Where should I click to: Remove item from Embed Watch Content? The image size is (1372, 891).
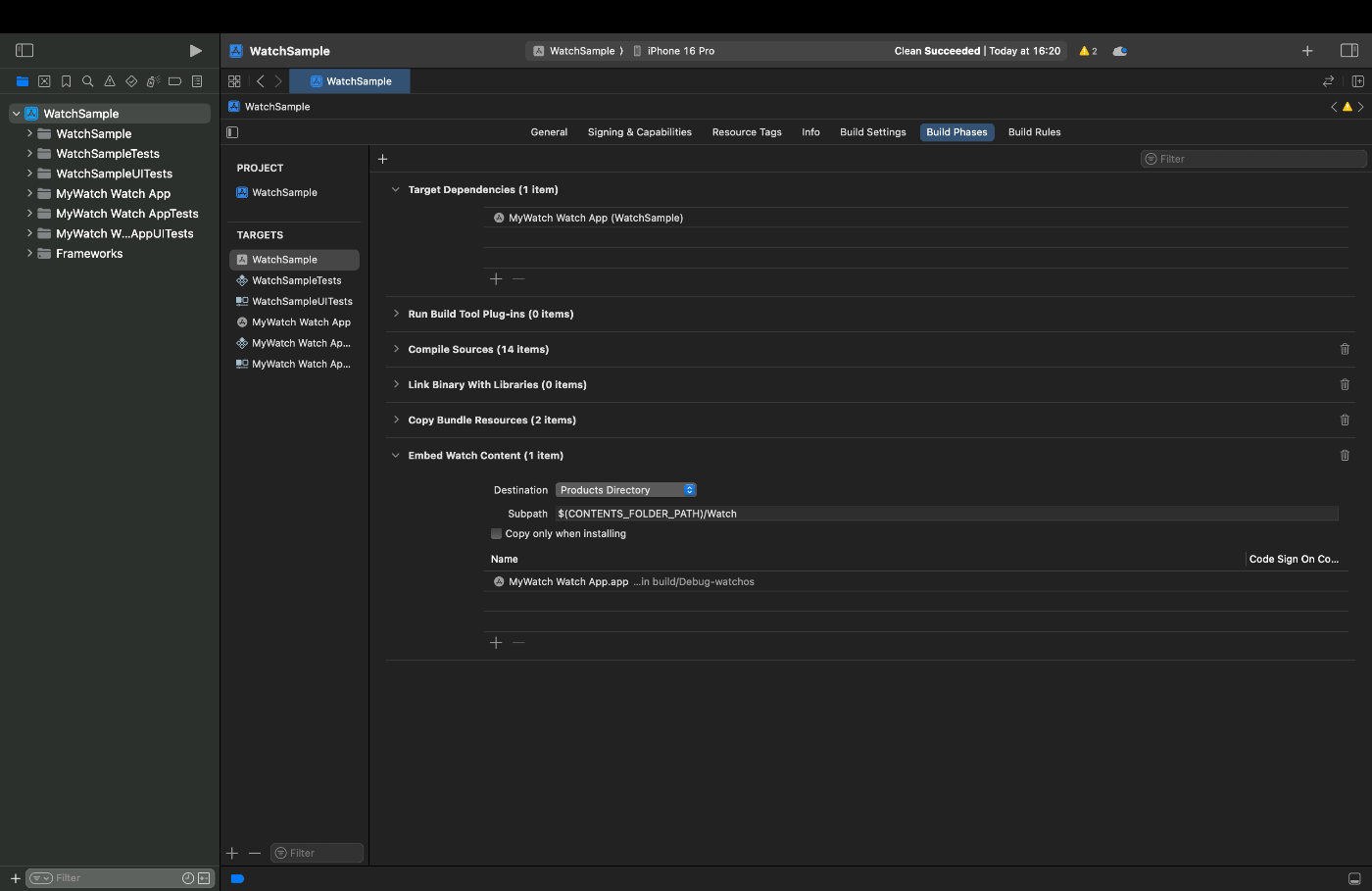click(519, 643)
